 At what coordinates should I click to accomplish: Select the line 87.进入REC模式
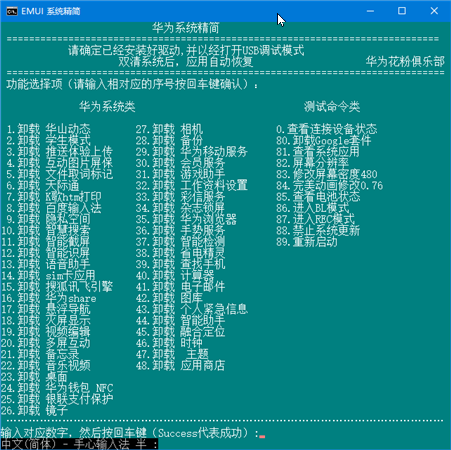pyautogui.click(x=315, y=219)
